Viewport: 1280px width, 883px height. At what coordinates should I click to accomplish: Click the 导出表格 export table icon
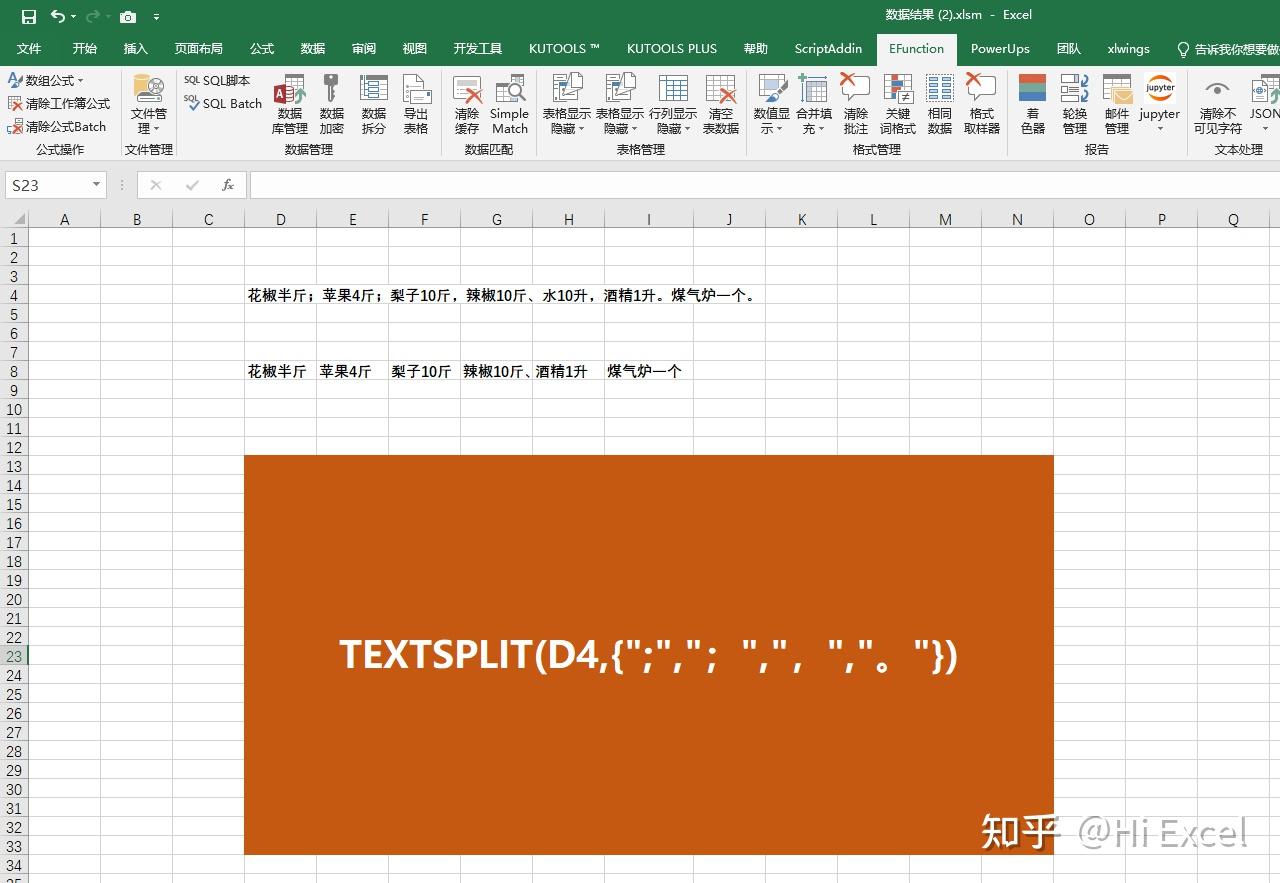(416, 103)
